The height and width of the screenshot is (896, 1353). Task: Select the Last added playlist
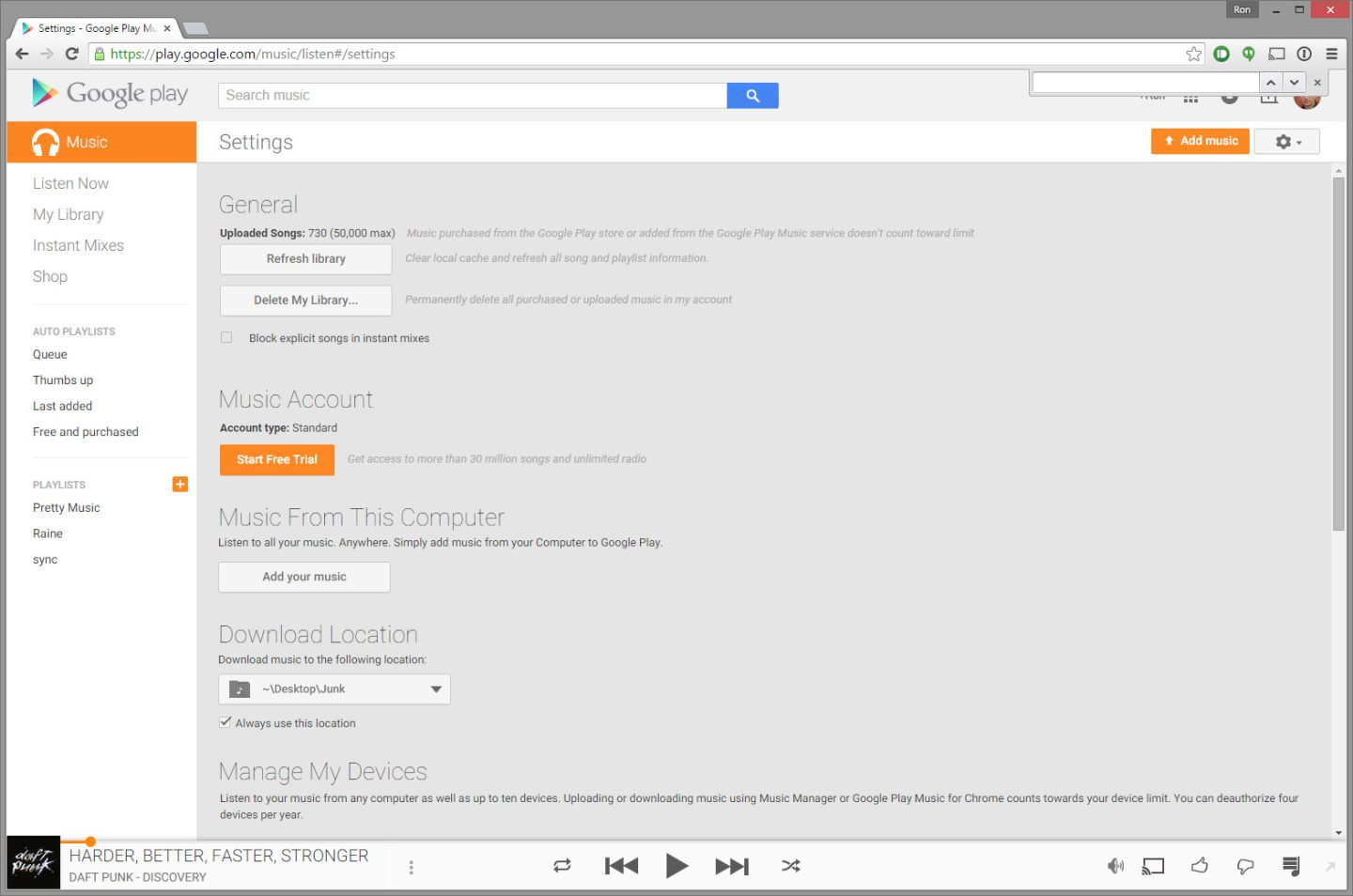pyautogui.click(x=62, y=406)
